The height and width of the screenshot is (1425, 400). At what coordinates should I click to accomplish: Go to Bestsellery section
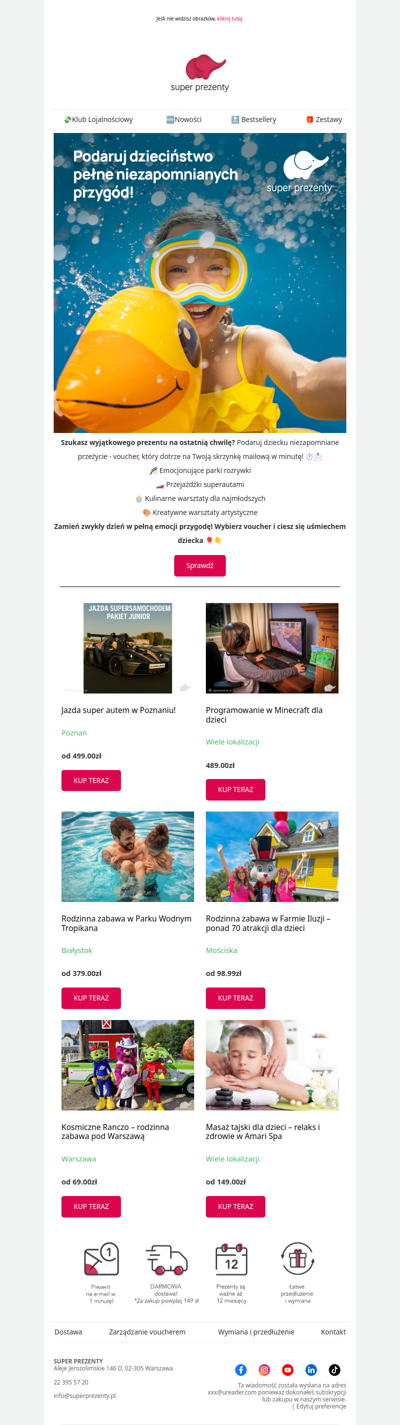click(253, 119)
